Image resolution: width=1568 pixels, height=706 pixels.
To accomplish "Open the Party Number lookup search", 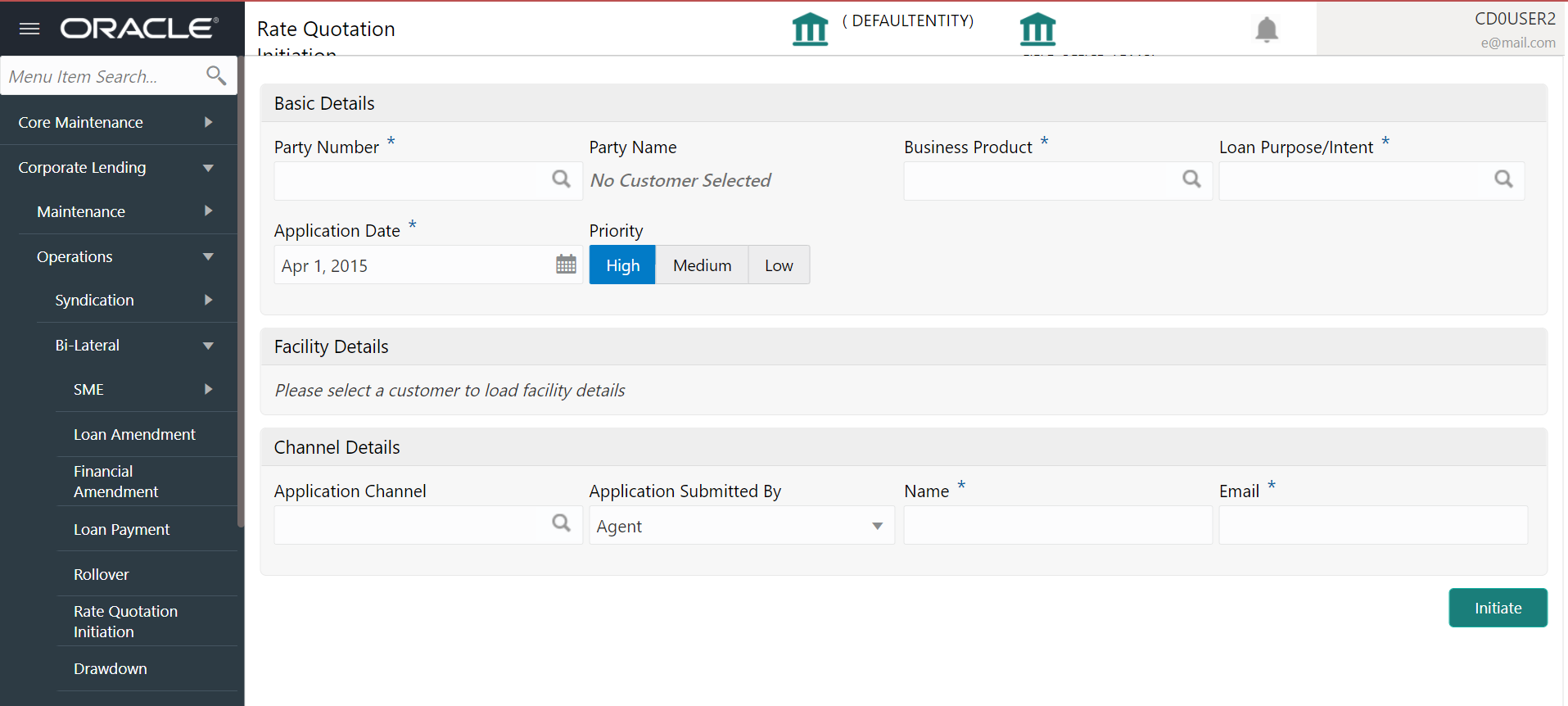I will (561, 179).
